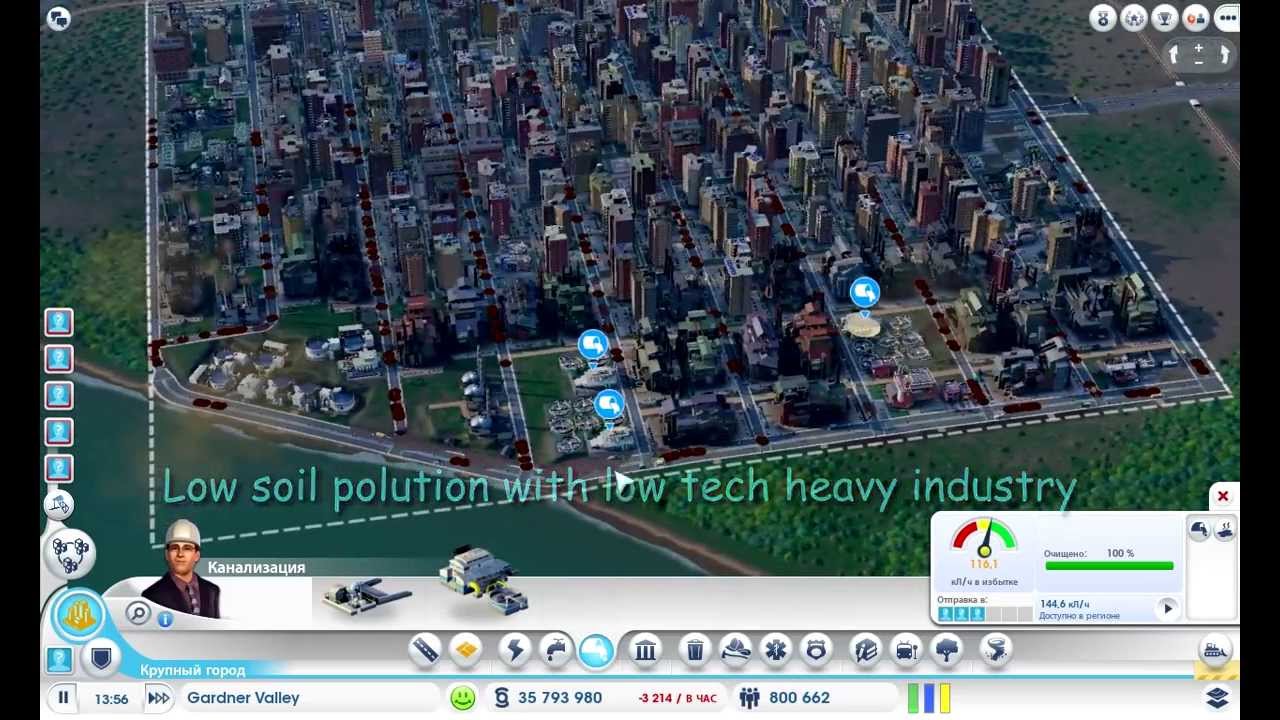This screenshot has width=1280, height=720.
Task: Click the Отправка в: destination icons
Action: click(984, 614)
